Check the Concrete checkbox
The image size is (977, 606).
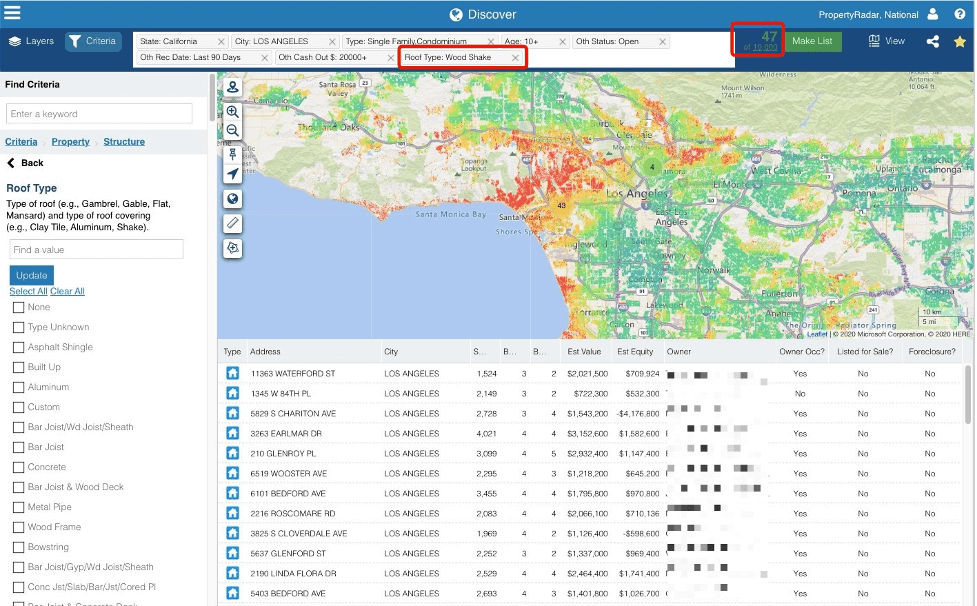[x=19, y=467]
